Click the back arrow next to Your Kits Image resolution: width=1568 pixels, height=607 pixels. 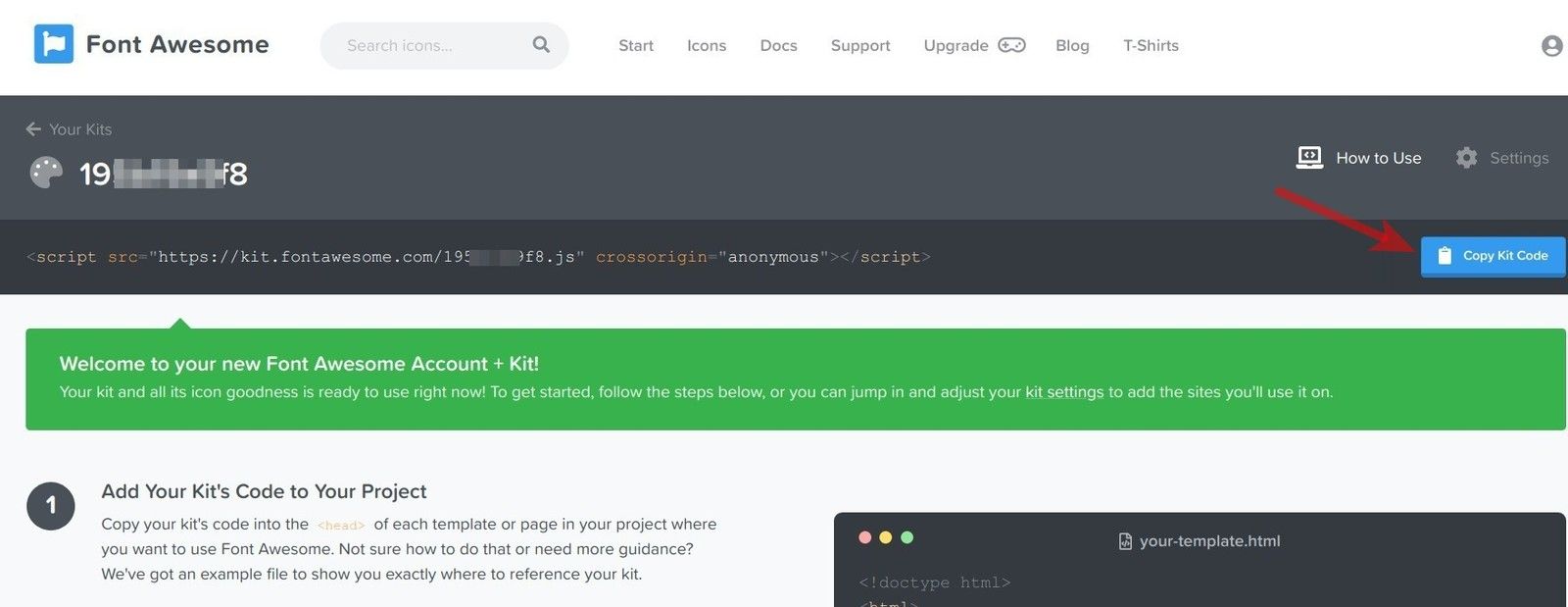point(33,129)
